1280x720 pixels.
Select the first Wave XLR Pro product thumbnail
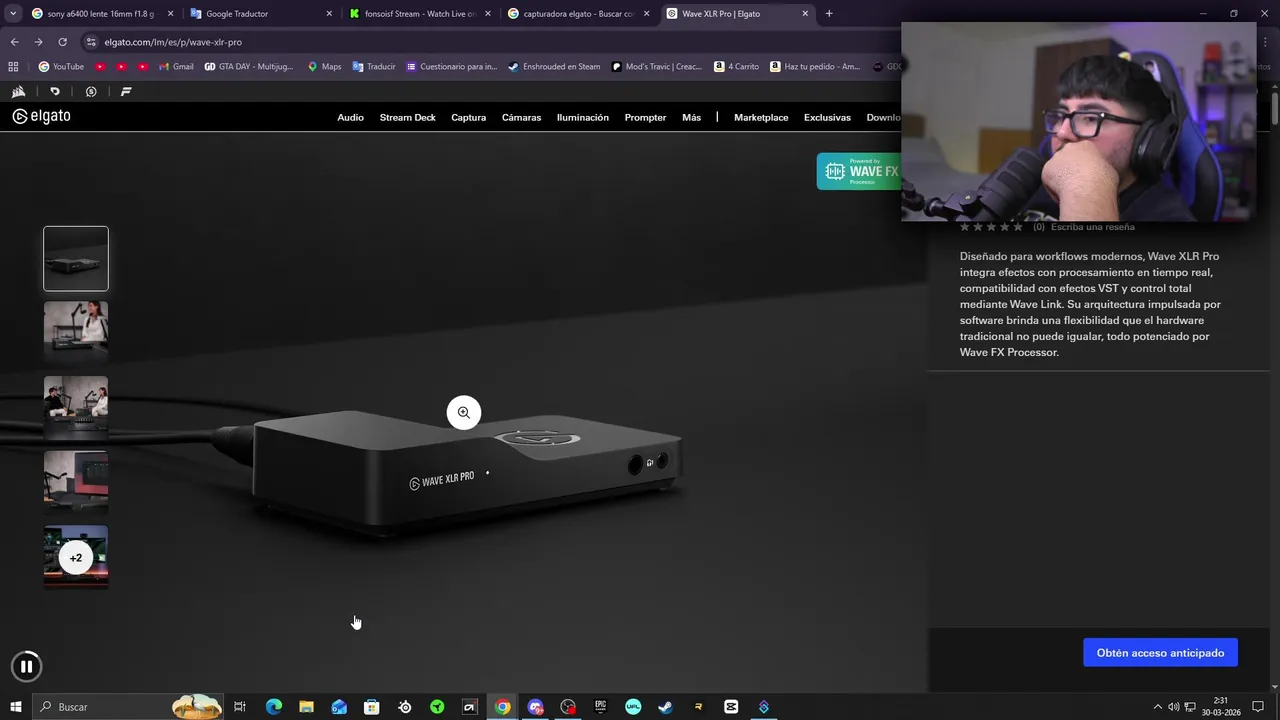point(76,259)
